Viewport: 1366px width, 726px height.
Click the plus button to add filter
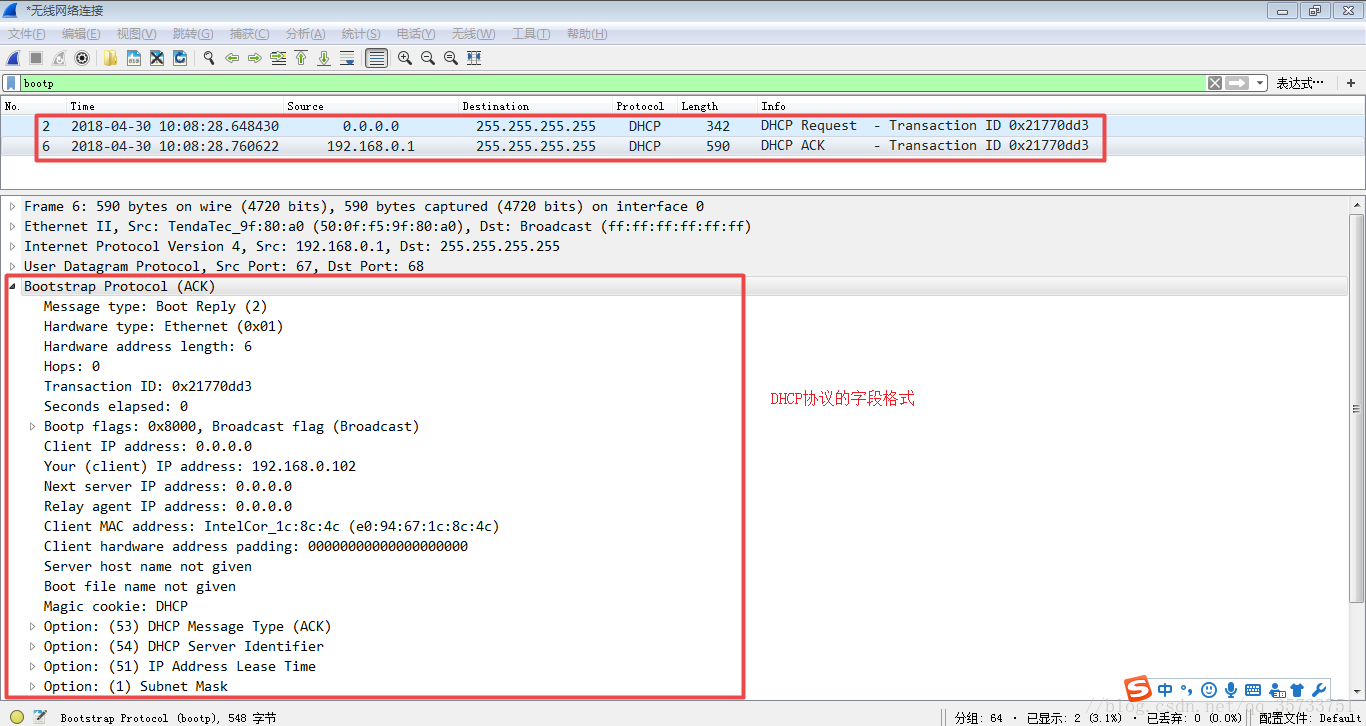tap(1351, 83)
